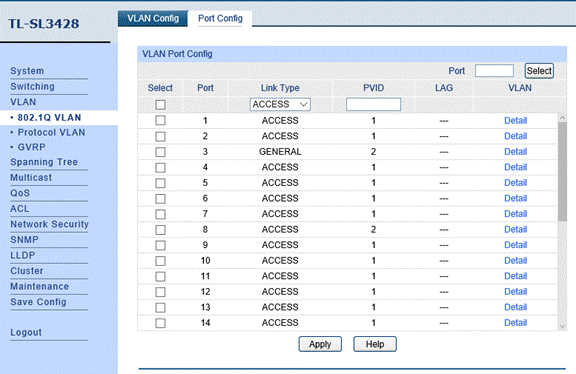Check the box for port 14

(x=160, y=323)
